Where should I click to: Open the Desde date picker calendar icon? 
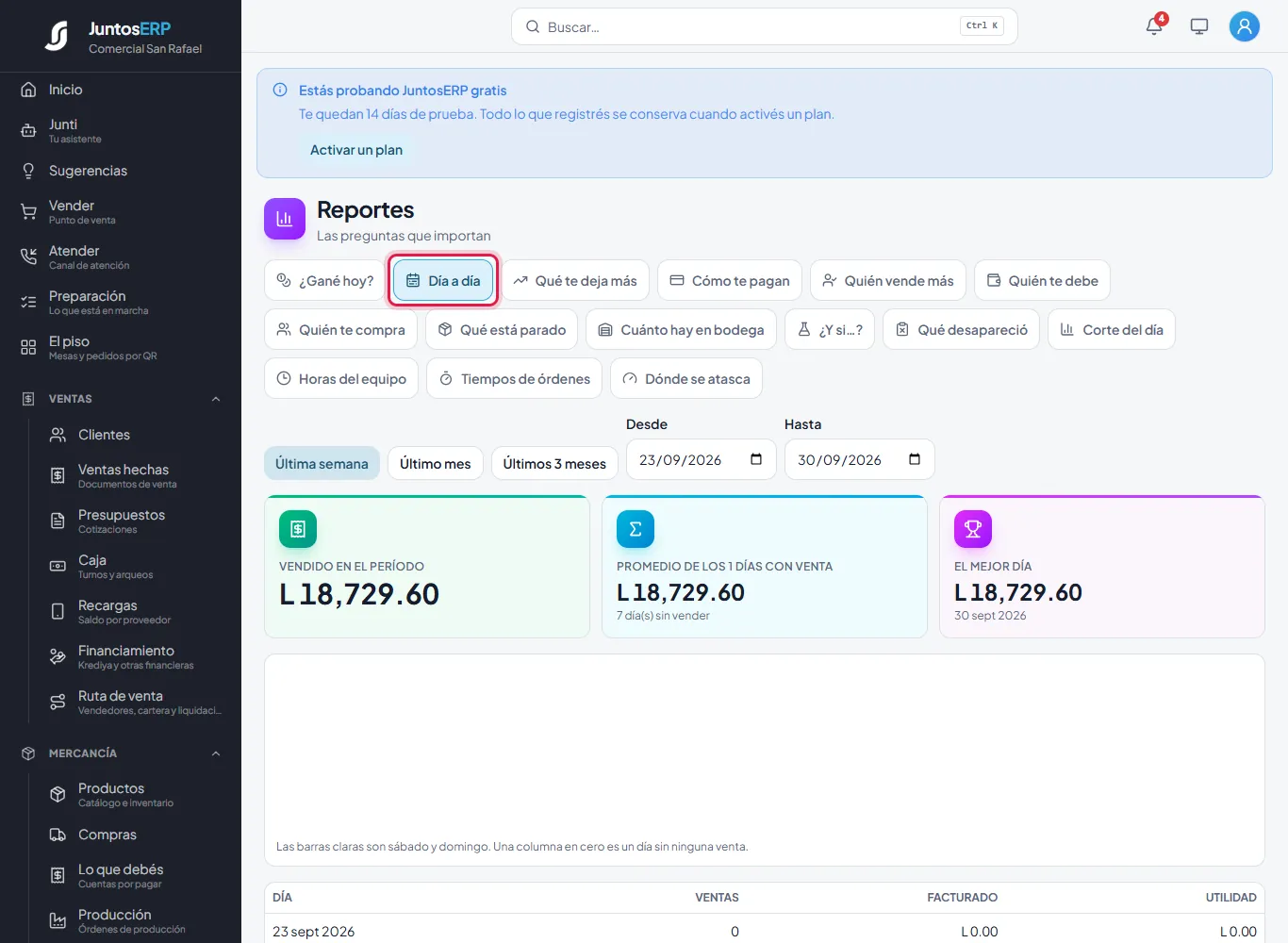(756, 459)
